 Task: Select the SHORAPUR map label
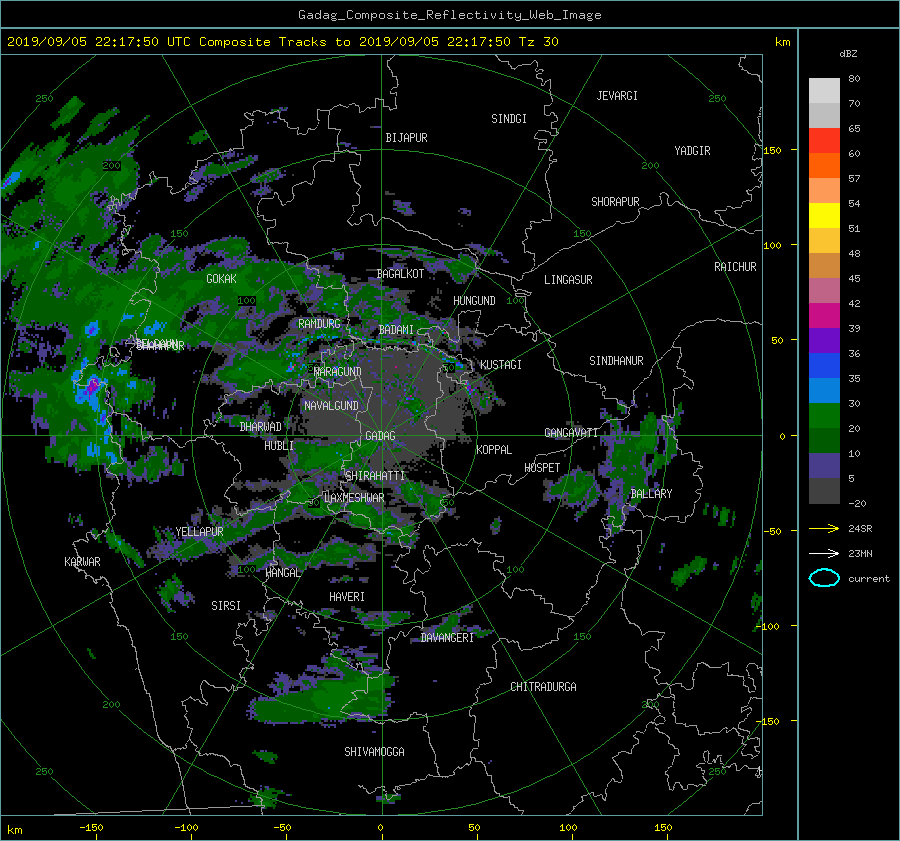[x=615, y=202]
